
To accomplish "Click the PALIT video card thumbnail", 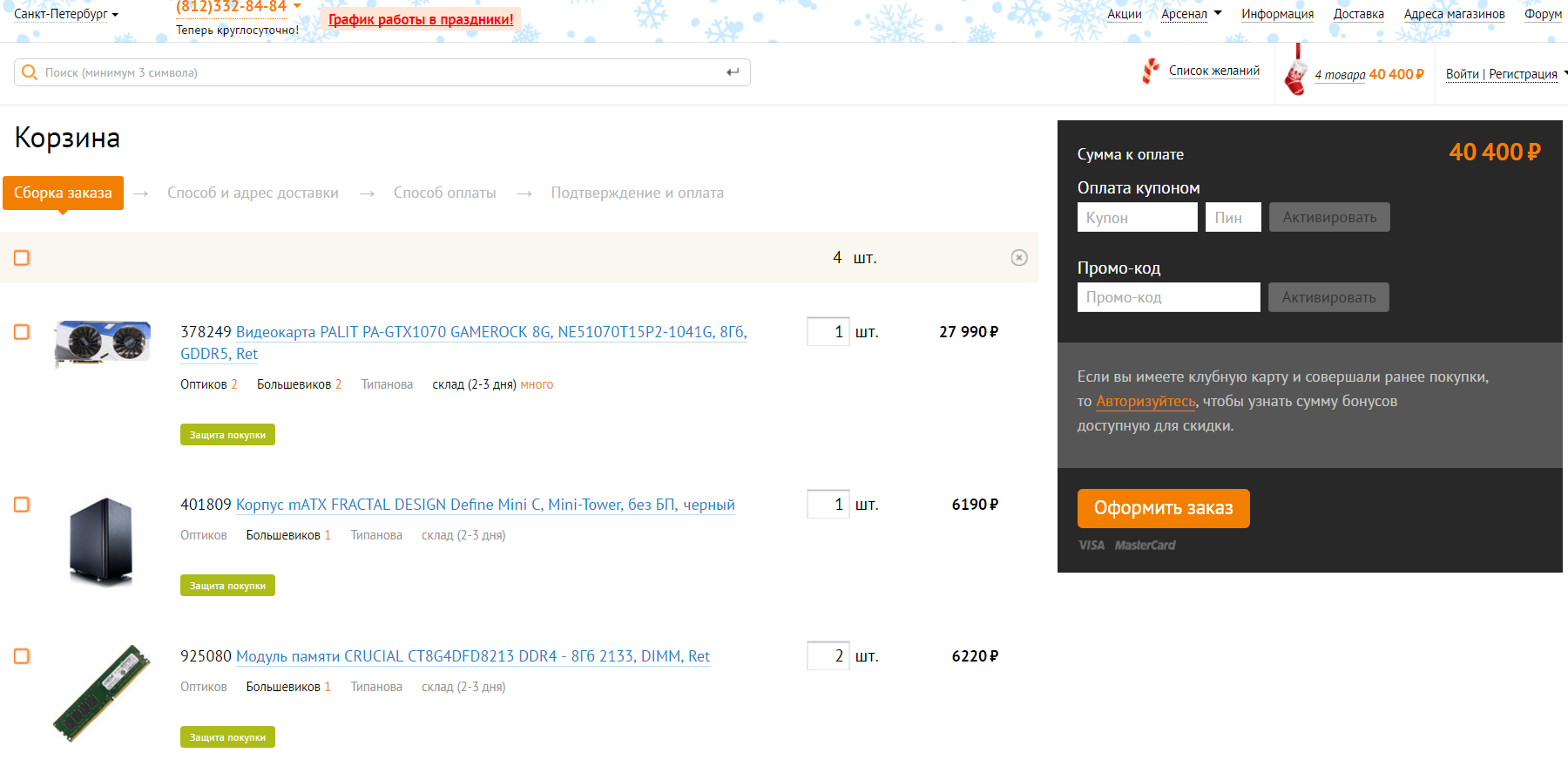I will tap(102, 343).
